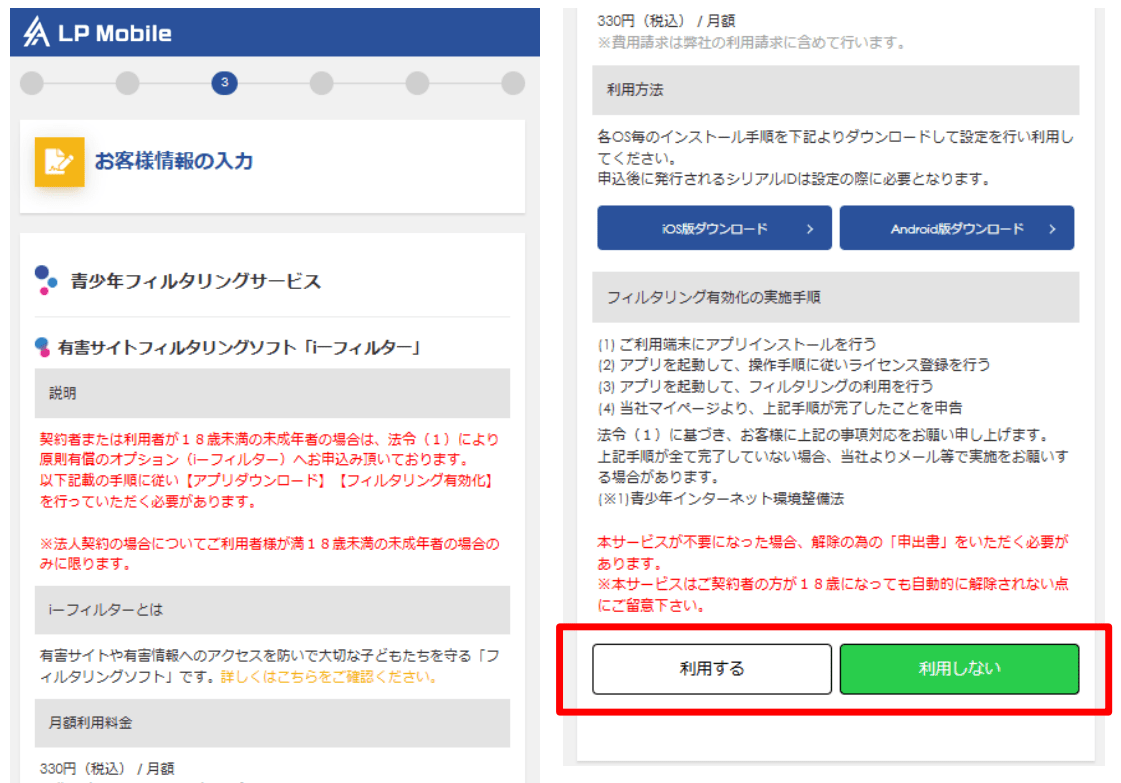1121x783 pixels.
Task: Click the small dots icon beside 有害サイトフィルタリングソフト
Action: pyautogui.click(x=42, y=347)
